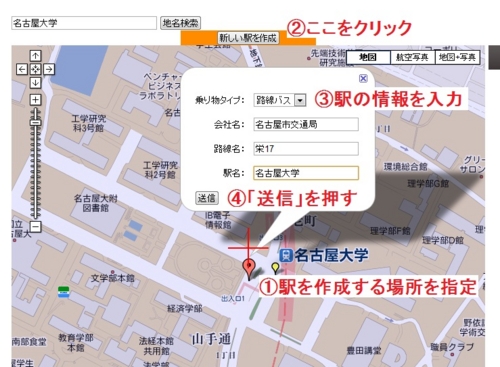Click the 文学部本館 map label
Viewport: 500px width, 367px height.
[113, 278]
